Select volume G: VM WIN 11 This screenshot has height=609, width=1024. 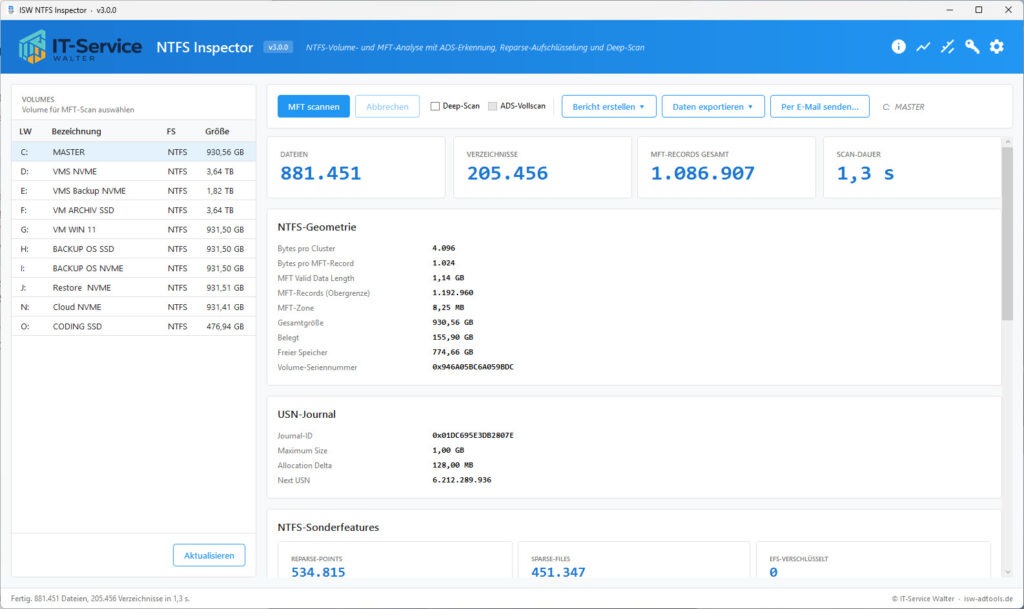(133, 230)
